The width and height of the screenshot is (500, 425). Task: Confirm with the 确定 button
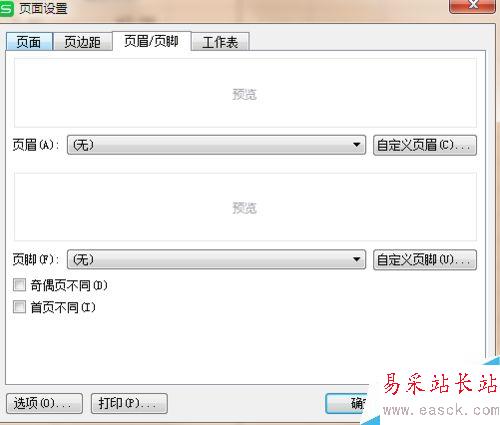pos(347,404)
